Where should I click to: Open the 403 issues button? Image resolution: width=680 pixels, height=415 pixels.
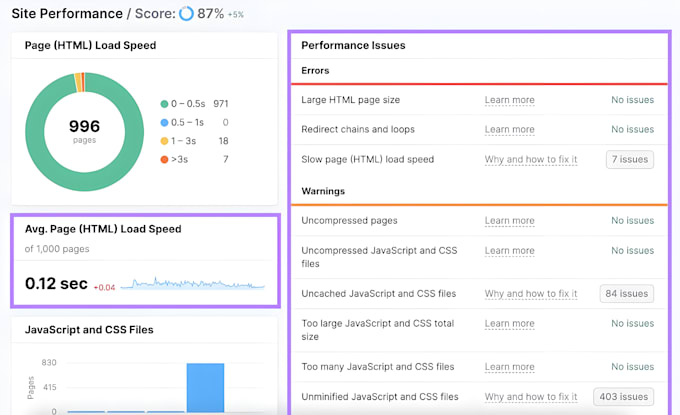coord(624,397)
